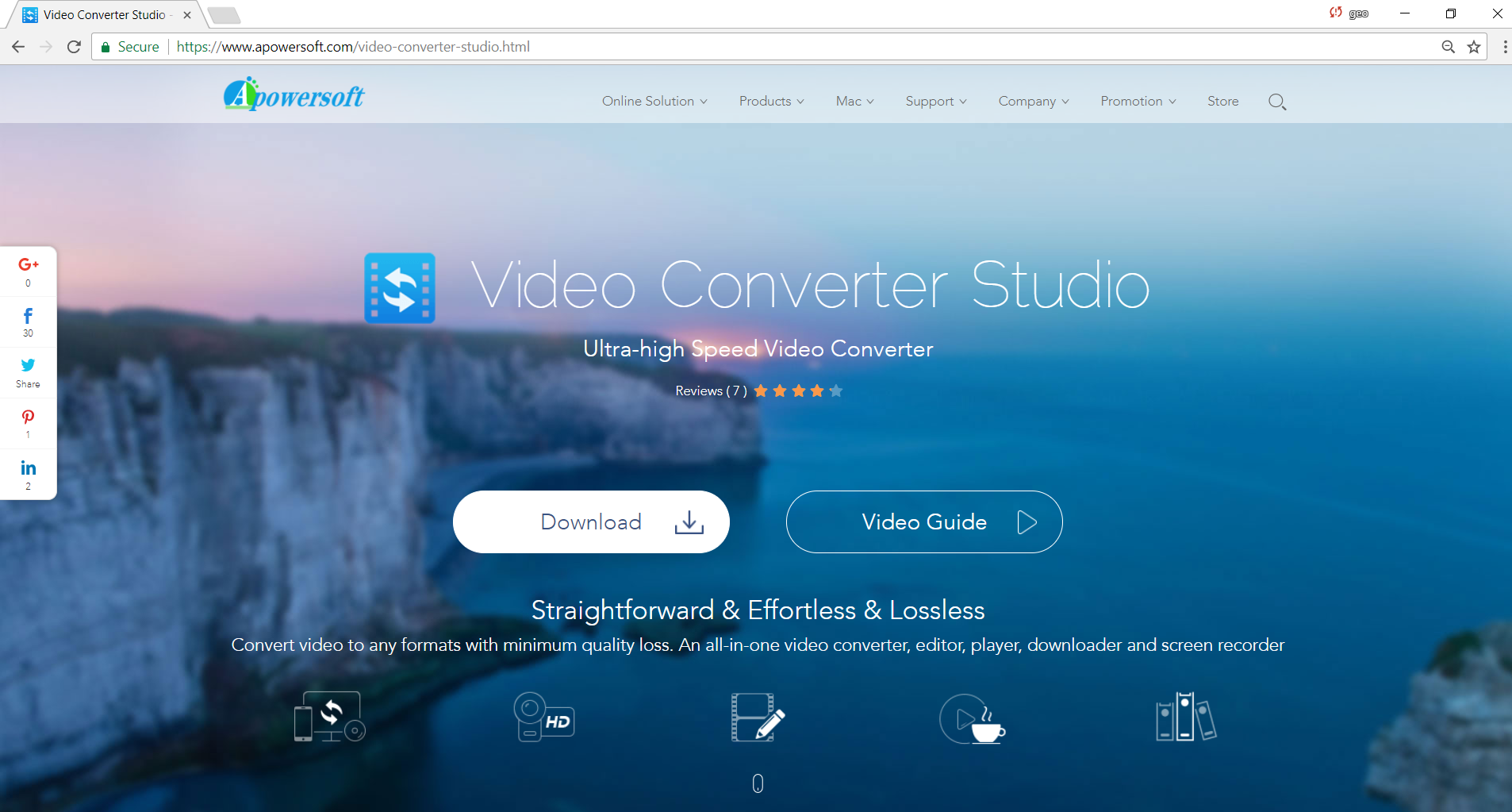Bookmark this page with the star
This screenshot has width=1512, height=812.
pos(1474,47)
